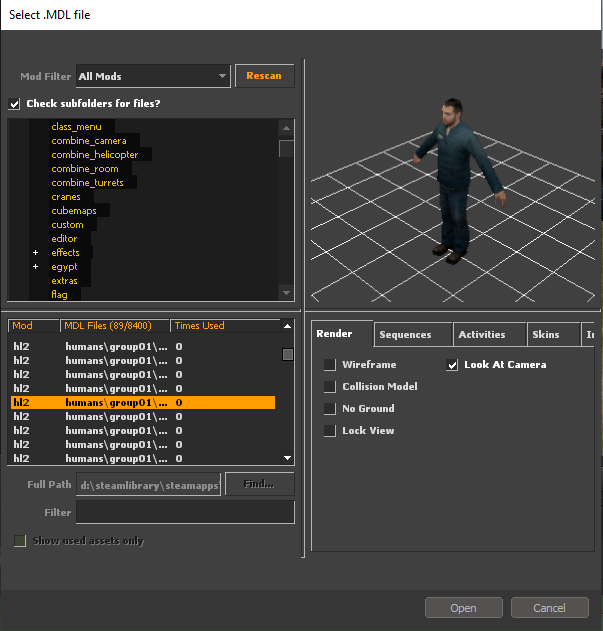Toggle Check subfolders for files checkbox
Viewport: 603px width, 631px height.
[14, 104]
